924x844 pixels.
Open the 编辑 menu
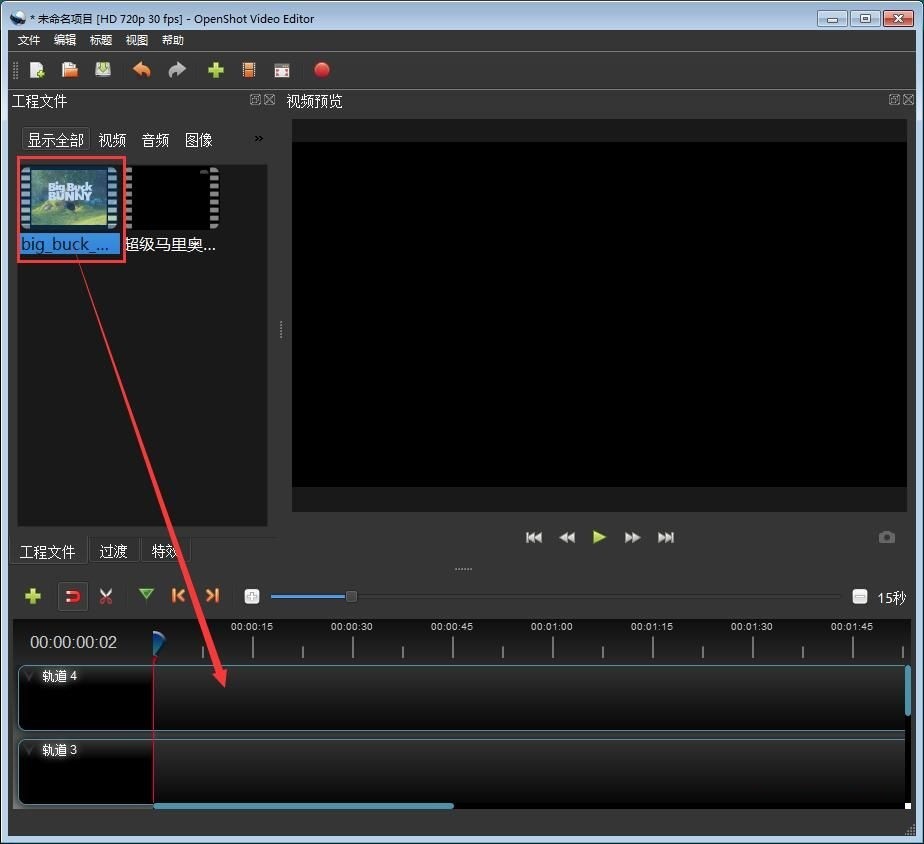65,40
